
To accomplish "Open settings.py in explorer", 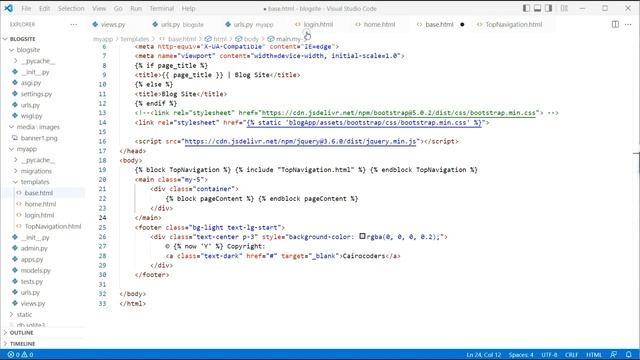I will (36, 94).
